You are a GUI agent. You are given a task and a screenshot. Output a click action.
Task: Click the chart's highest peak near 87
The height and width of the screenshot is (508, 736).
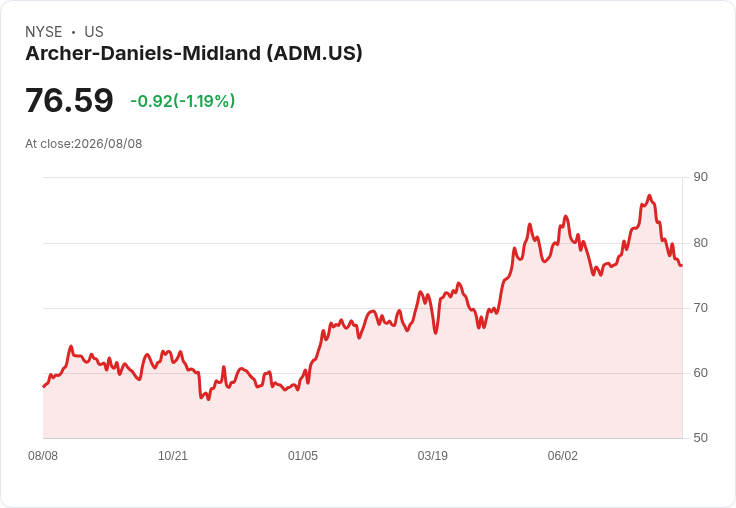(650, 196)
